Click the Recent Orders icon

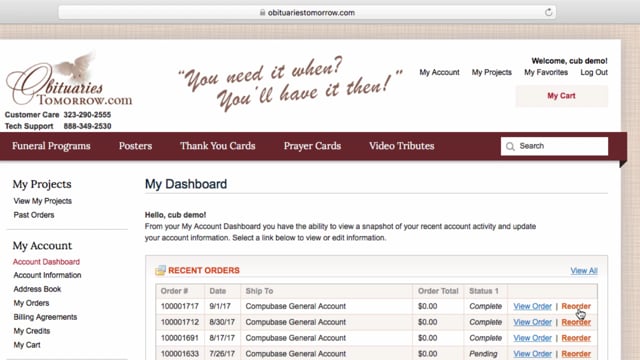[x=160, y=270]
